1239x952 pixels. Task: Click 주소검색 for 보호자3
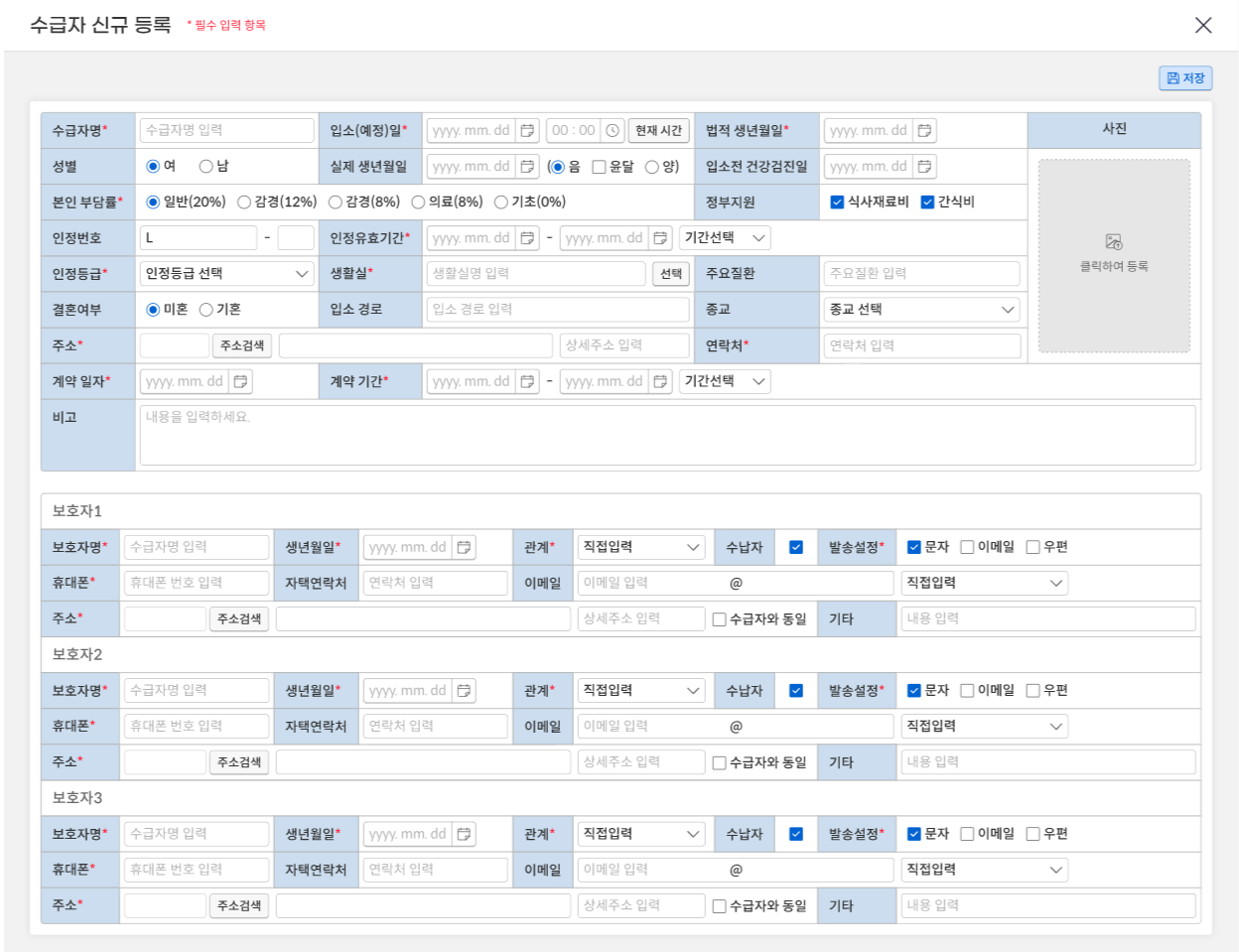(x=239, y=905)
